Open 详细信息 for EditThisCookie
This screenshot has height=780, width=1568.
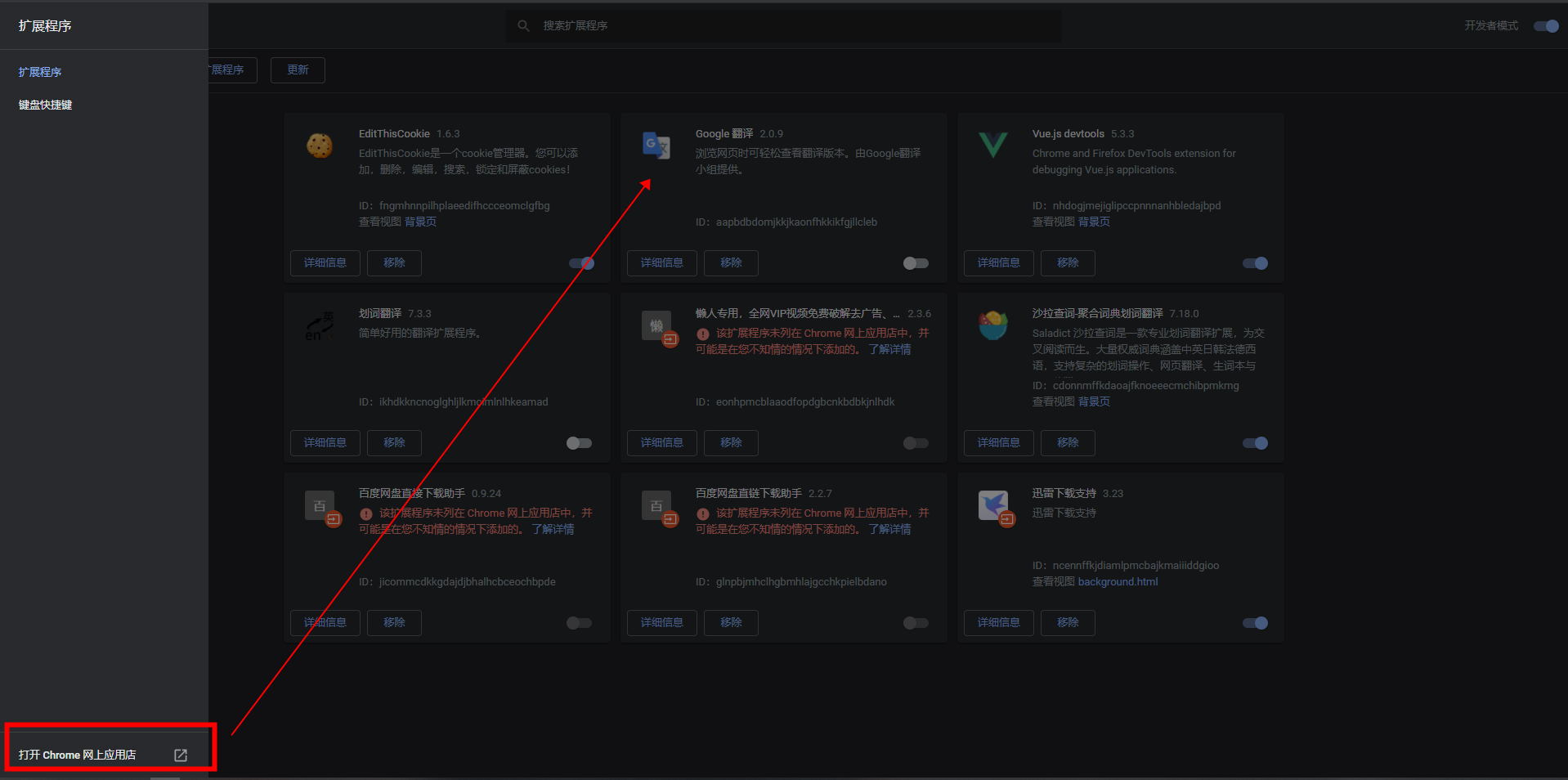(x=325, y=262)
